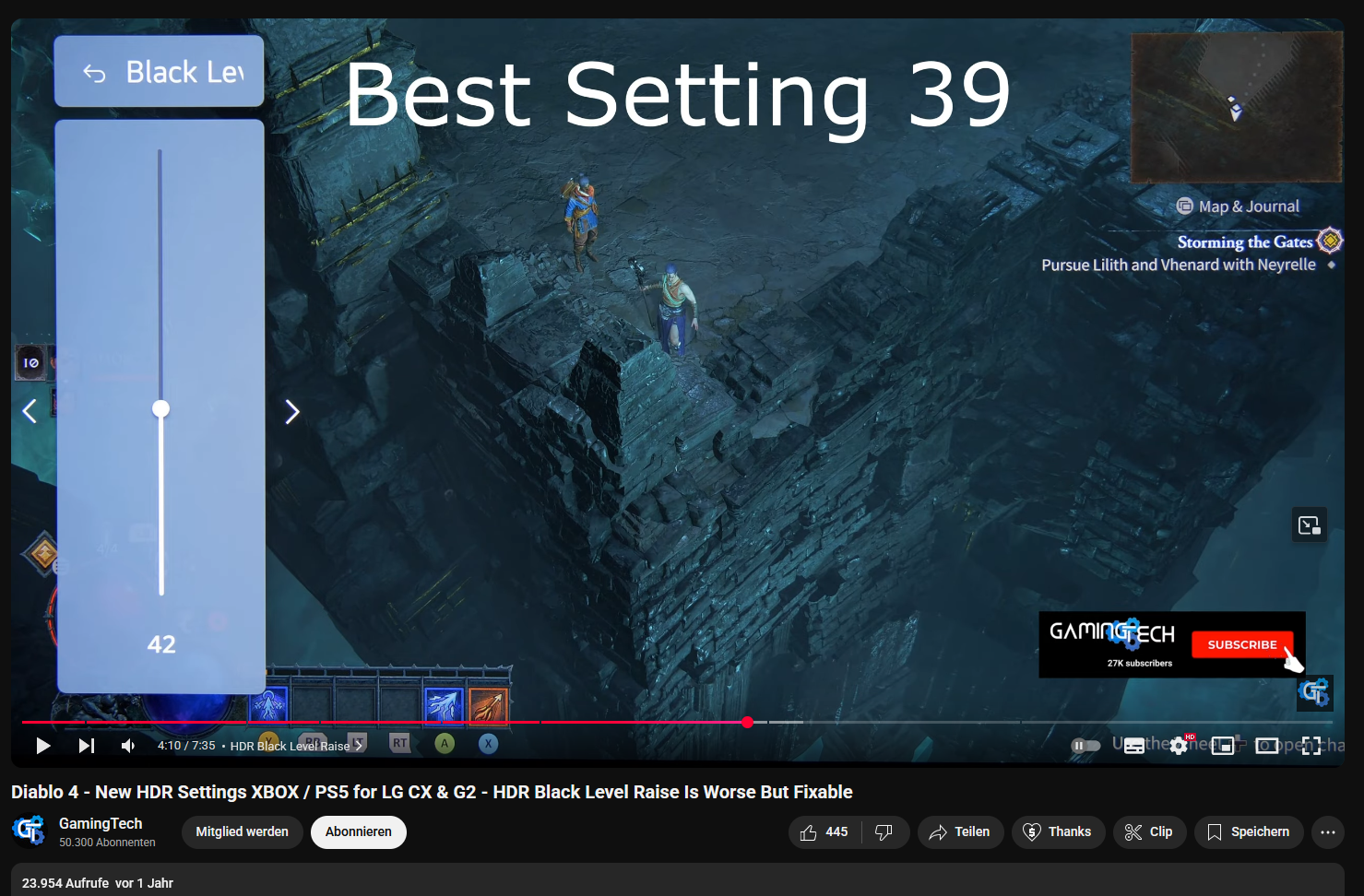Turn on subtitles/closed captions
This screenshot has width=1364, height=896.
(x=1134, y=746)
